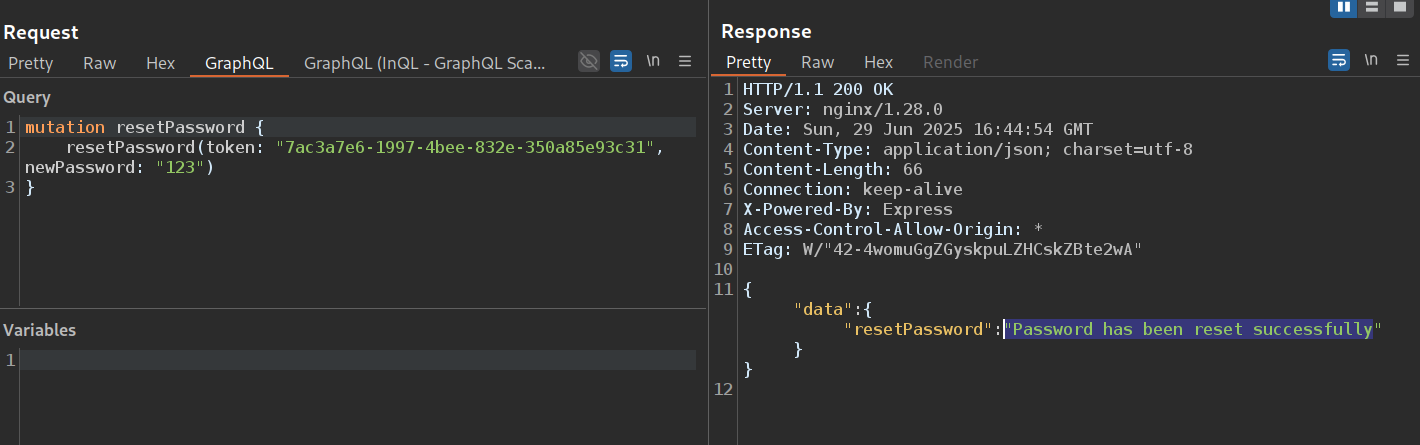Viewport: 1420px width, 445px height.
Task: Switch to top/bottom split layout
Action: 1373,7
